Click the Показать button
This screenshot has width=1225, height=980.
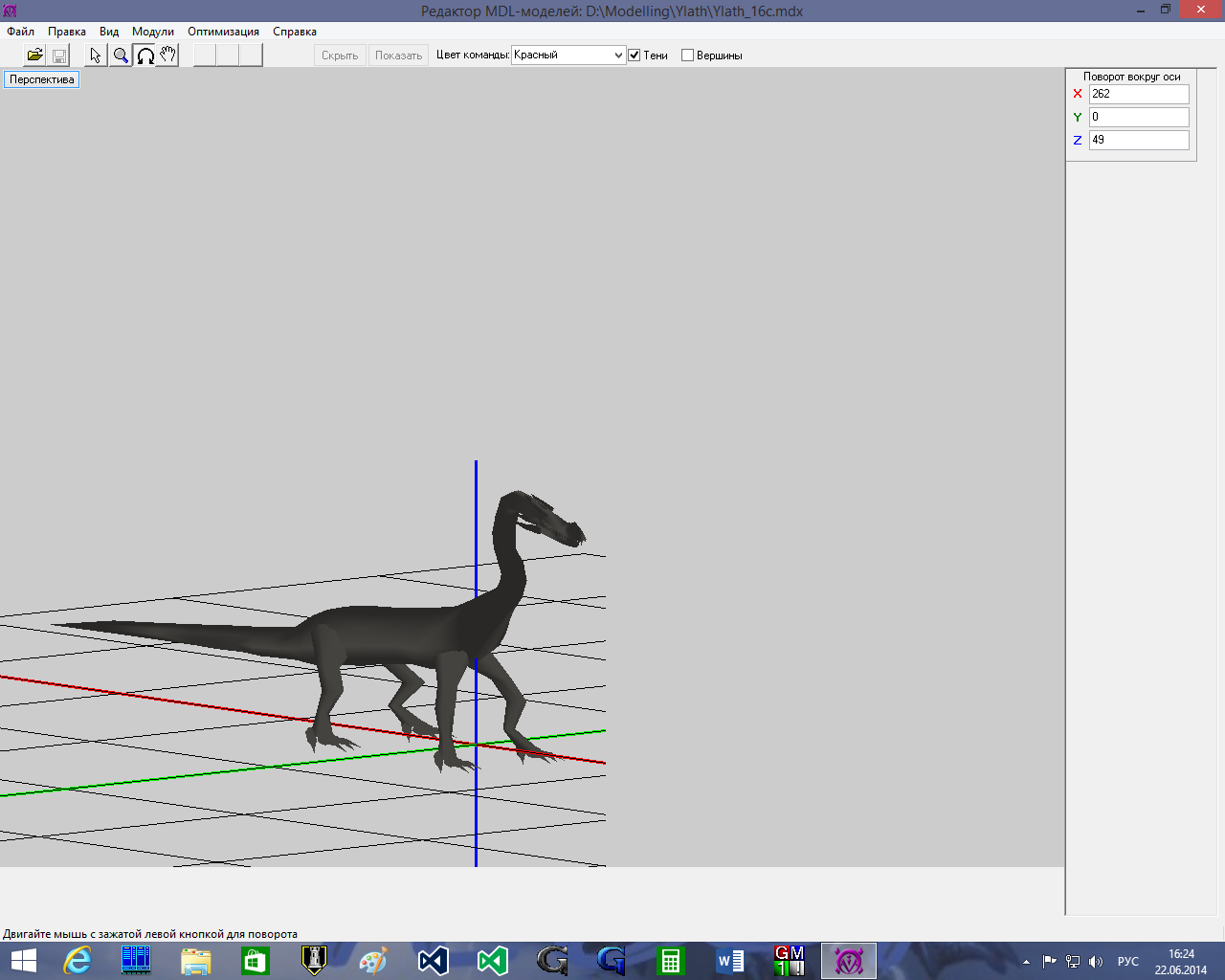[x=398, y=56]
